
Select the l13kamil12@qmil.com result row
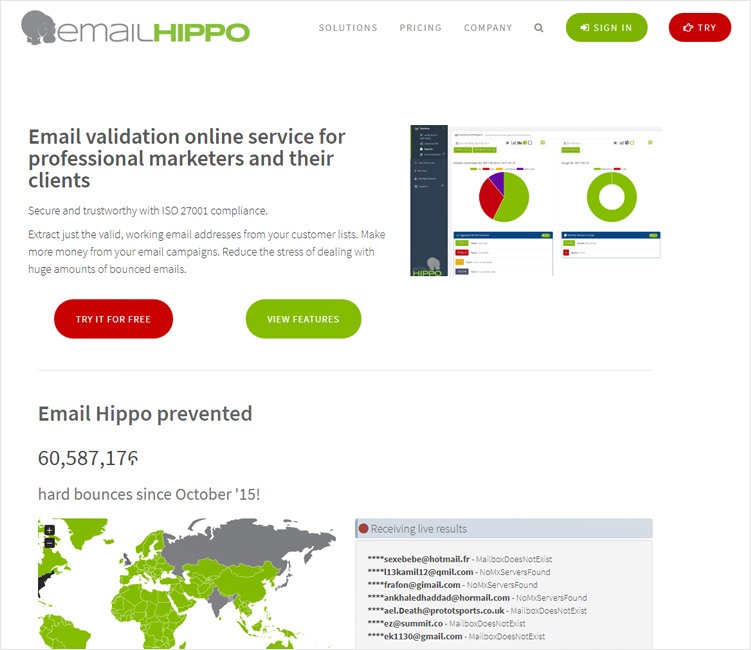(459, 572)
